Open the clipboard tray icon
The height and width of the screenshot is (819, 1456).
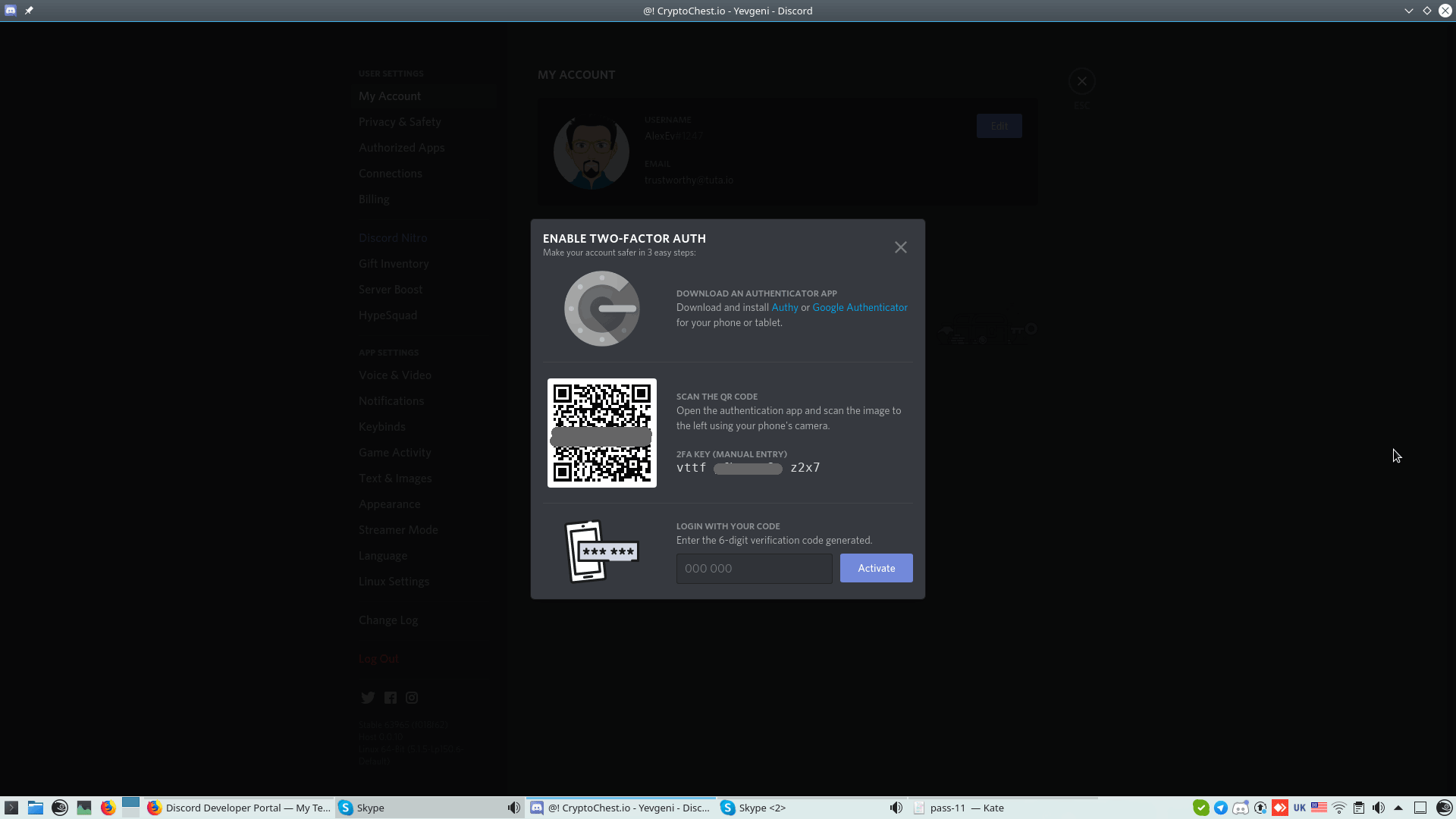point(1359,808)
